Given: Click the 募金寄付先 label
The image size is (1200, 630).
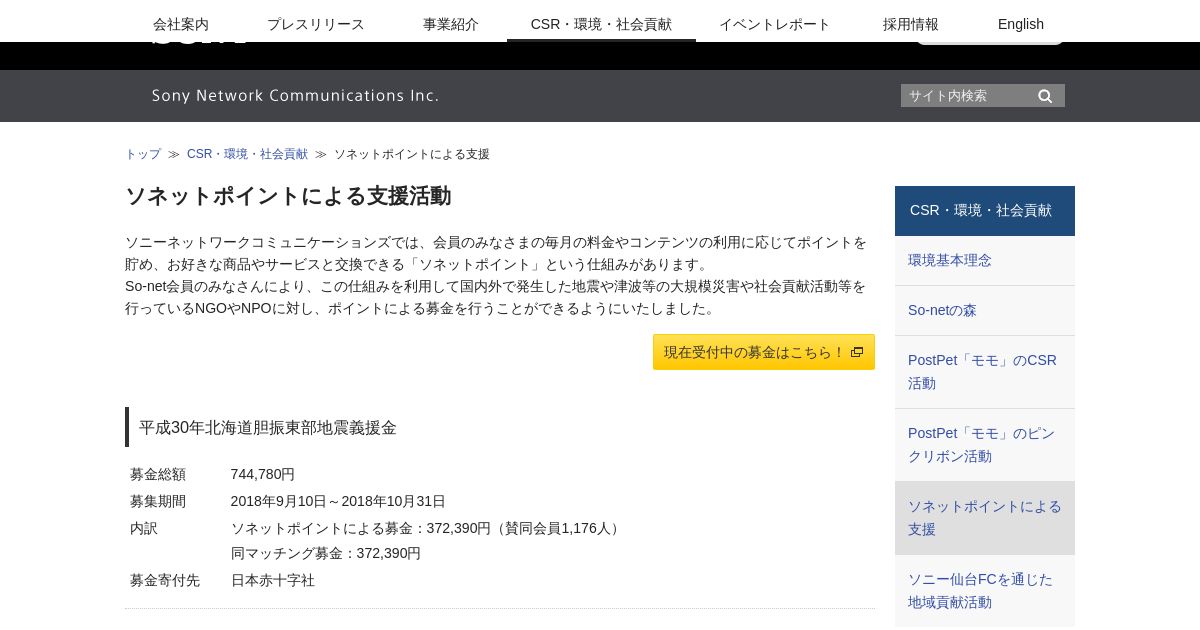Looking at the screenshot, I should (165, 580).
